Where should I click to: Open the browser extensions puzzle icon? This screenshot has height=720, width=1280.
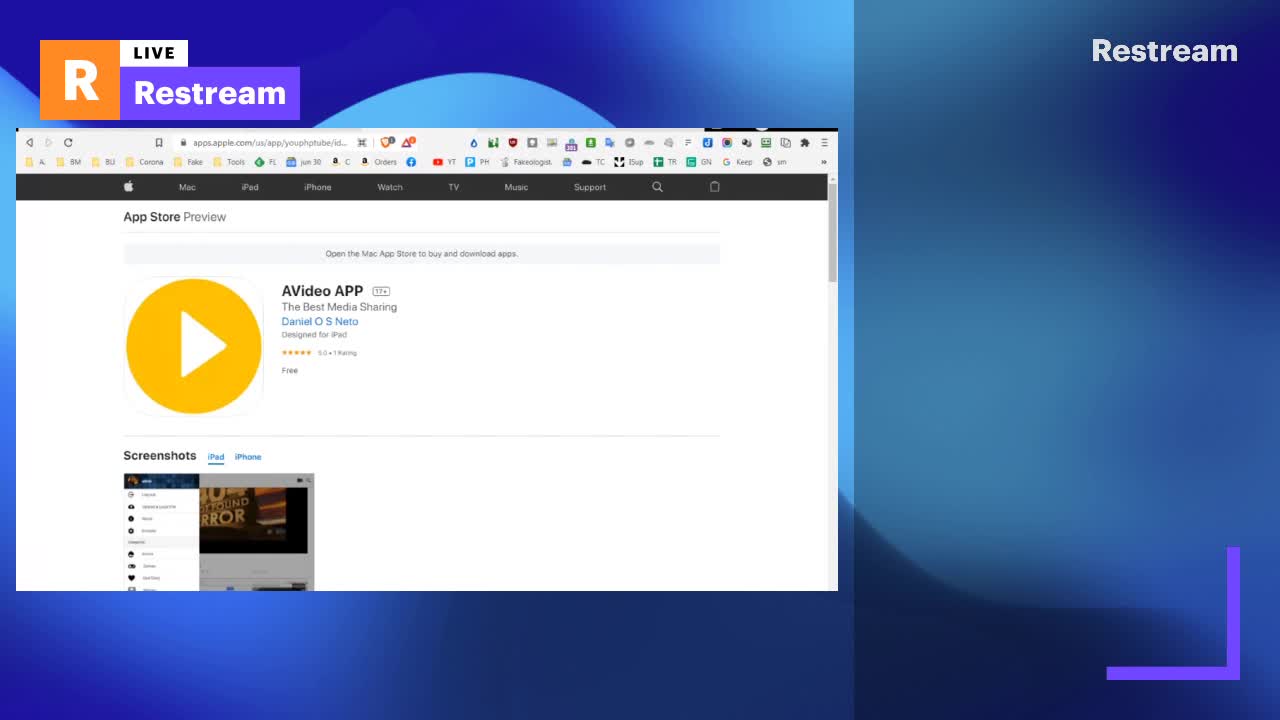point(804,143)
